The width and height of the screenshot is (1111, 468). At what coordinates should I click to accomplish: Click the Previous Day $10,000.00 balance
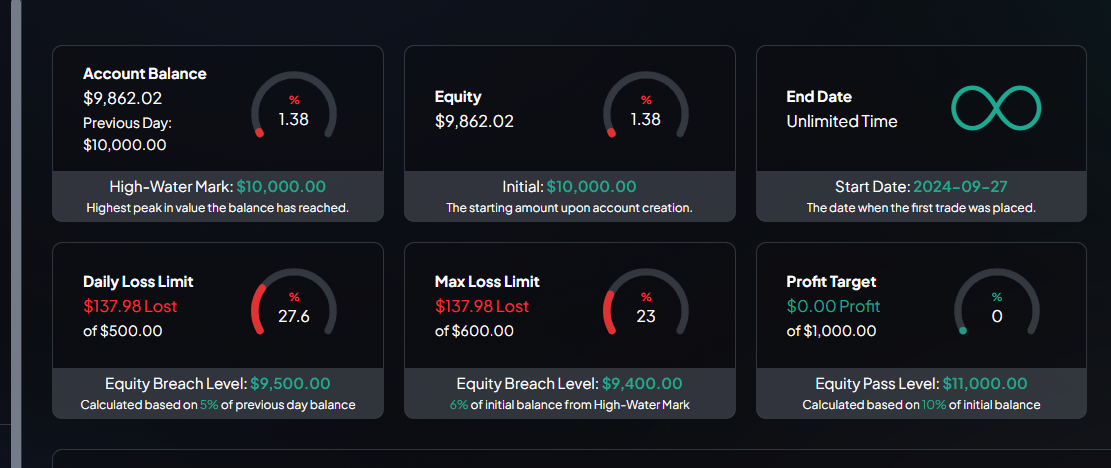[125, 144]
